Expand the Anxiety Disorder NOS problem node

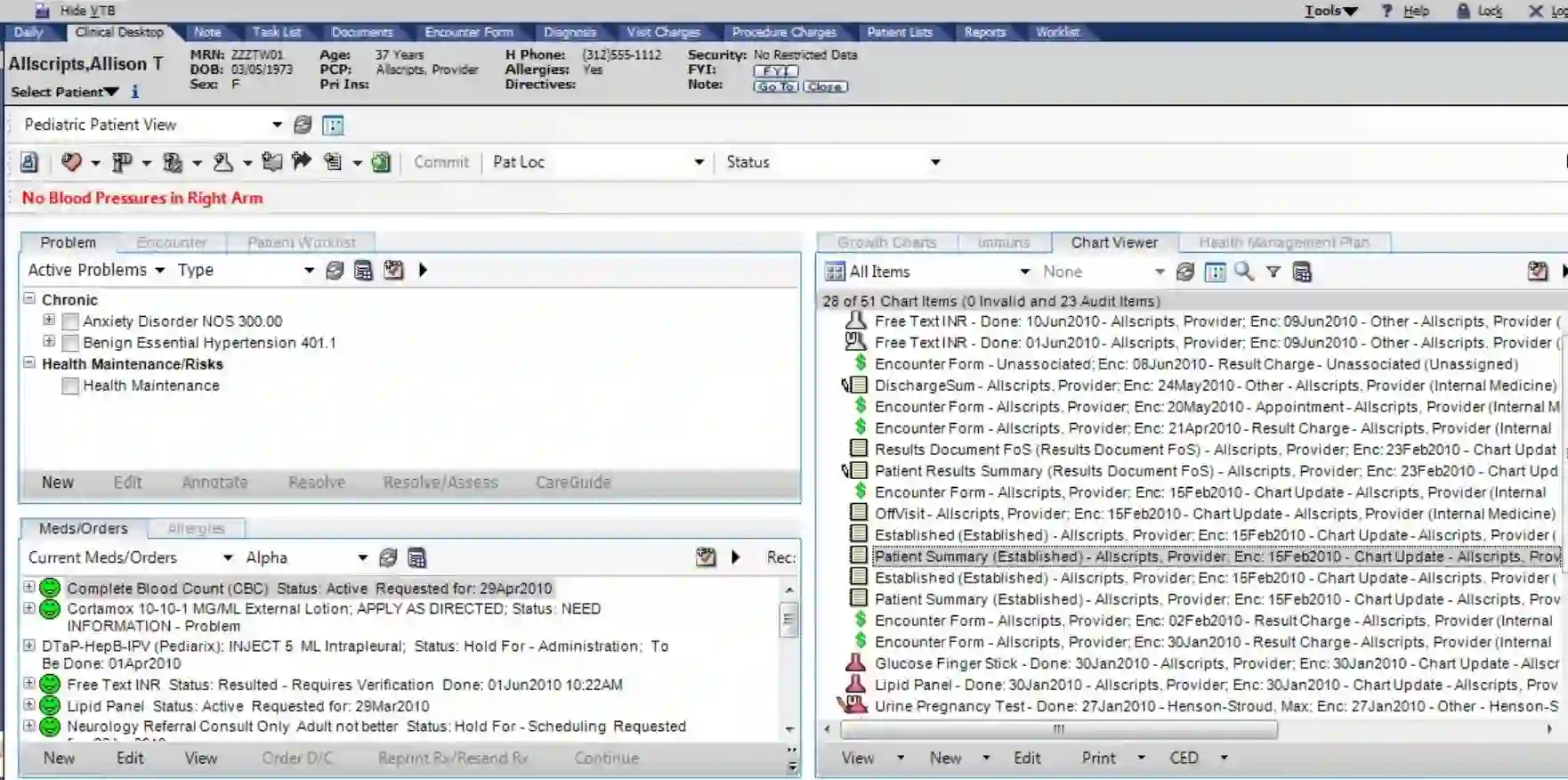point(49,320)
